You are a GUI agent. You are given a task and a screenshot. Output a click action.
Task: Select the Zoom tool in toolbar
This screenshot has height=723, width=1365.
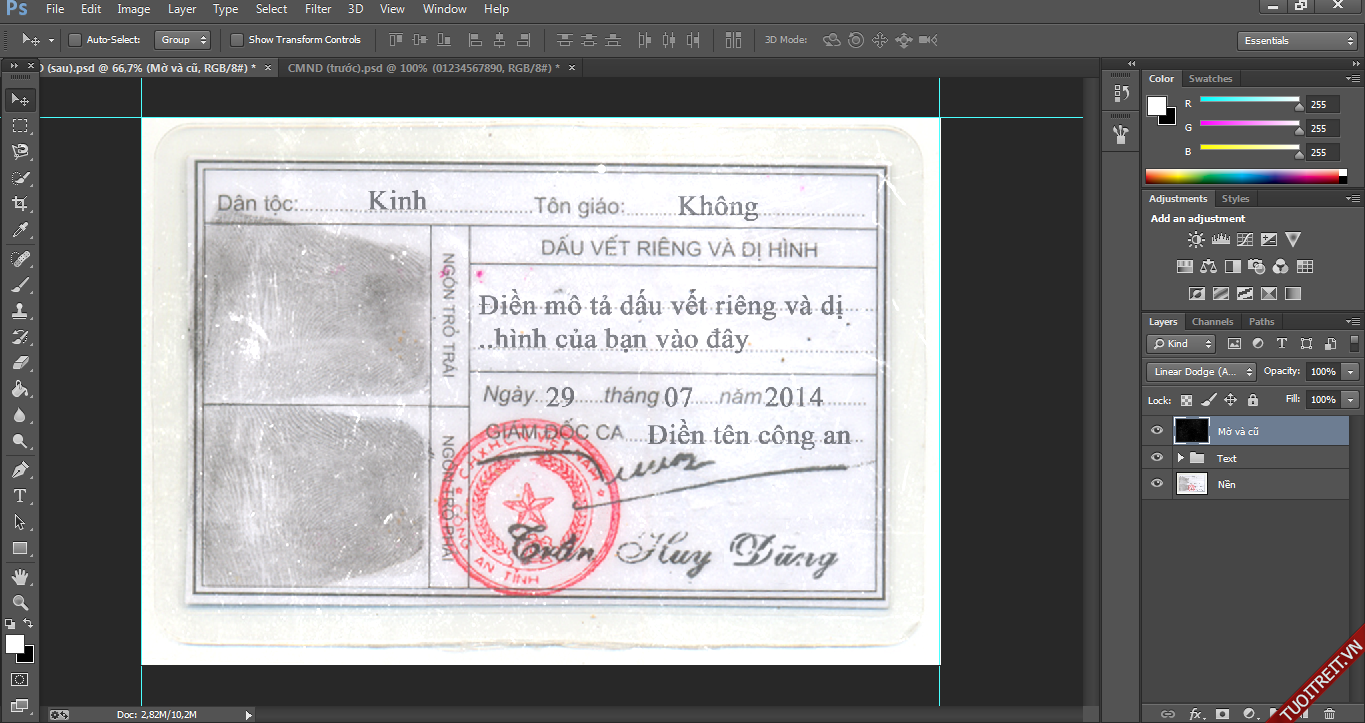click(x=20, y=602)
